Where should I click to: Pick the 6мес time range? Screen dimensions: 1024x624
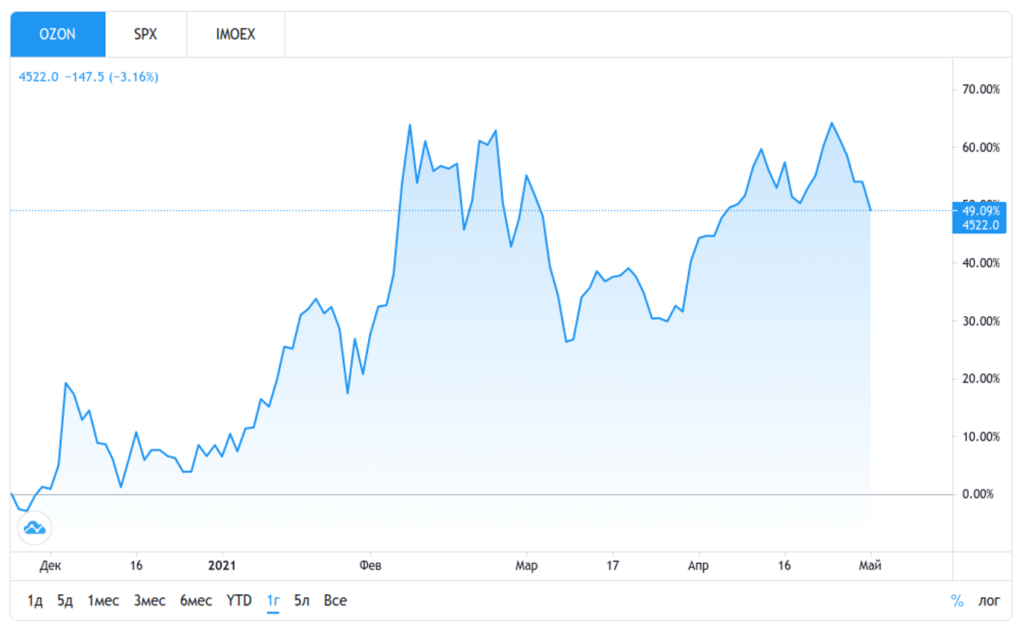(x=195, y=601)
